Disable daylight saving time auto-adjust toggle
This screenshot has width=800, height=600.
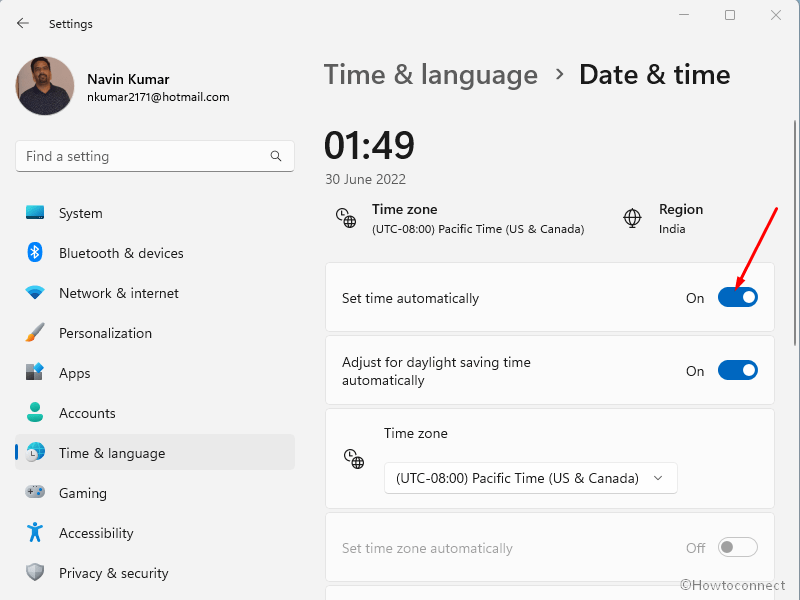[x=738, y=371]
